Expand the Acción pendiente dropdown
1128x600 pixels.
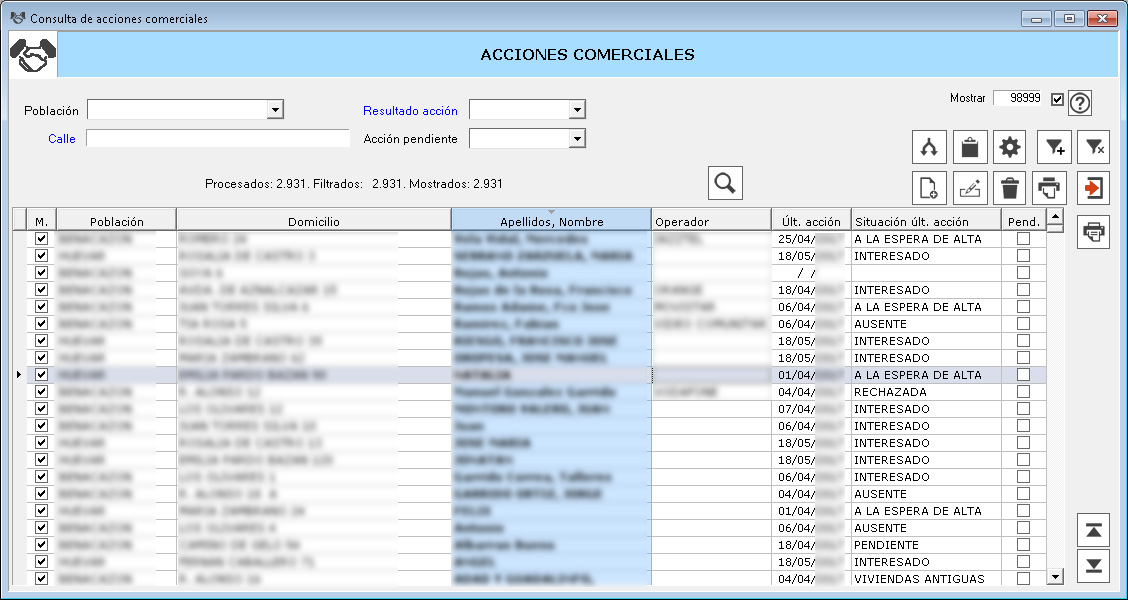click(576, 139)
